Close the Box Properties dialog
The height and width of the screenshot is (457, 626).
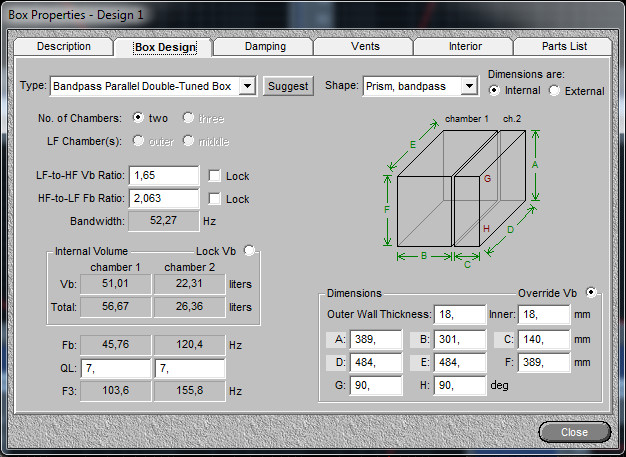(x=574, y=432)
